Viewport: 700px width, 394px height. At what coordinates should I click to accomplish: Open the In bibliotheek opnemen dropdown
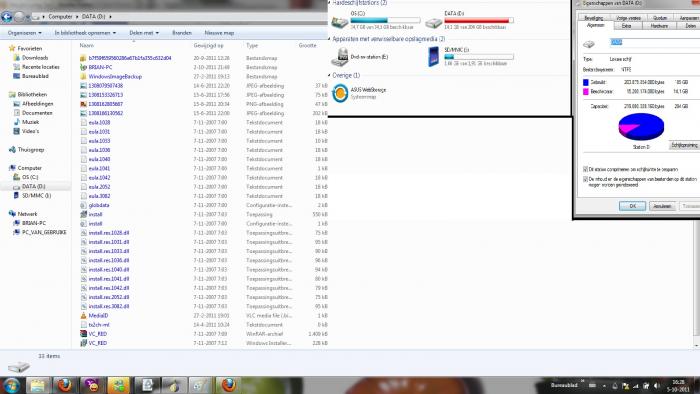[85, 33]
